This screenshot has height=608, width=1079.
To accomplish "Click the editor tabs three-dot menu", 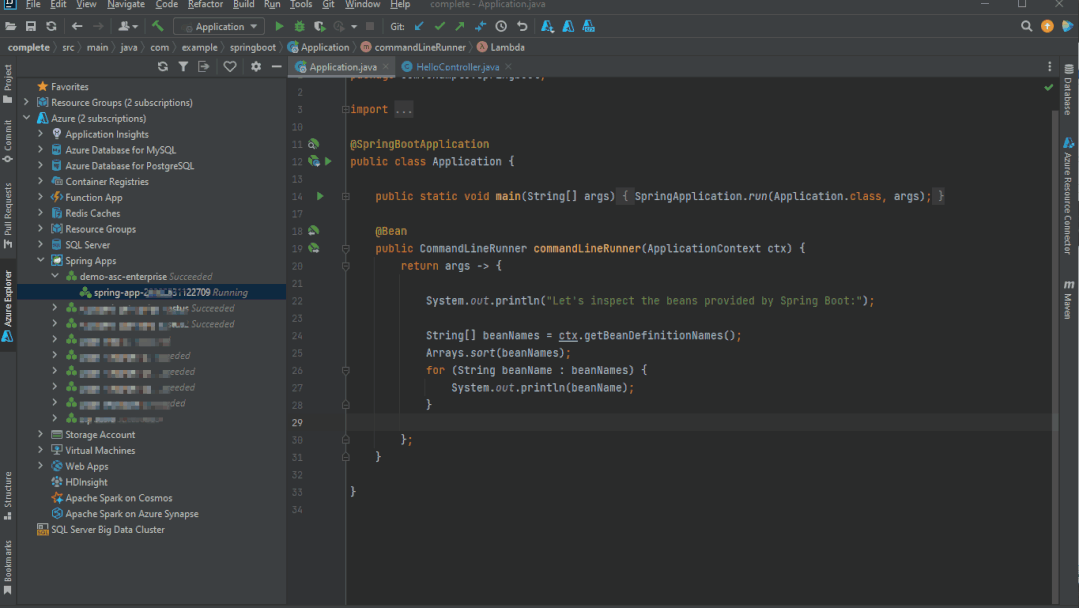I will coord(1049,66).
